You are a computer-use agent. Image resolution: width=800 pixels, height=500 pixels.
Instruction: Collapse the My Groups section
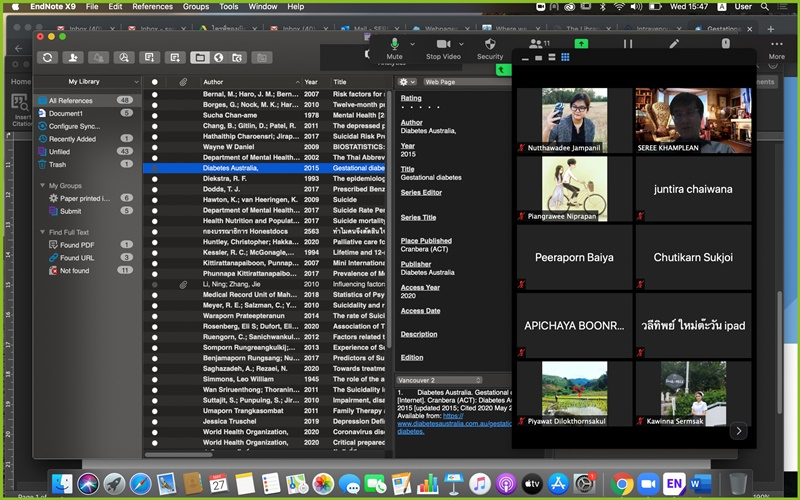click(x=42, y=186)
